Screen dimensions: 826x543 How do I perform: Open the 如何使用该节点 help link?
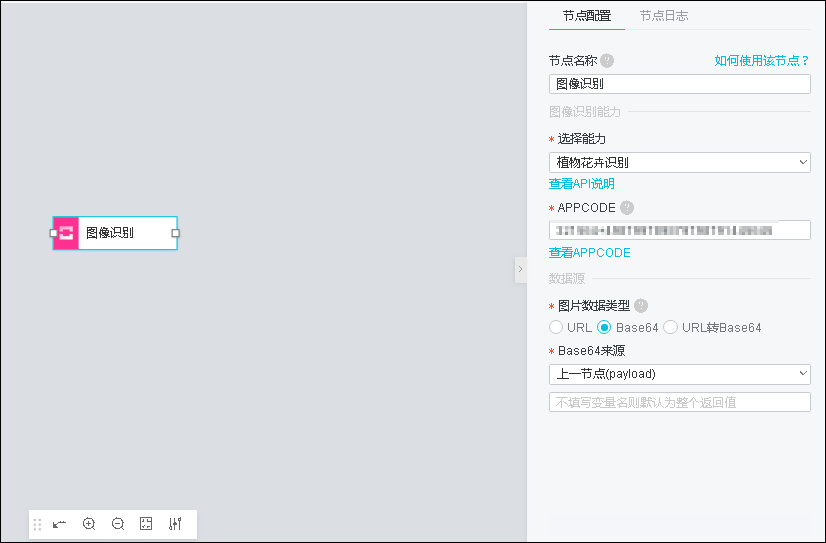(762, 61)
